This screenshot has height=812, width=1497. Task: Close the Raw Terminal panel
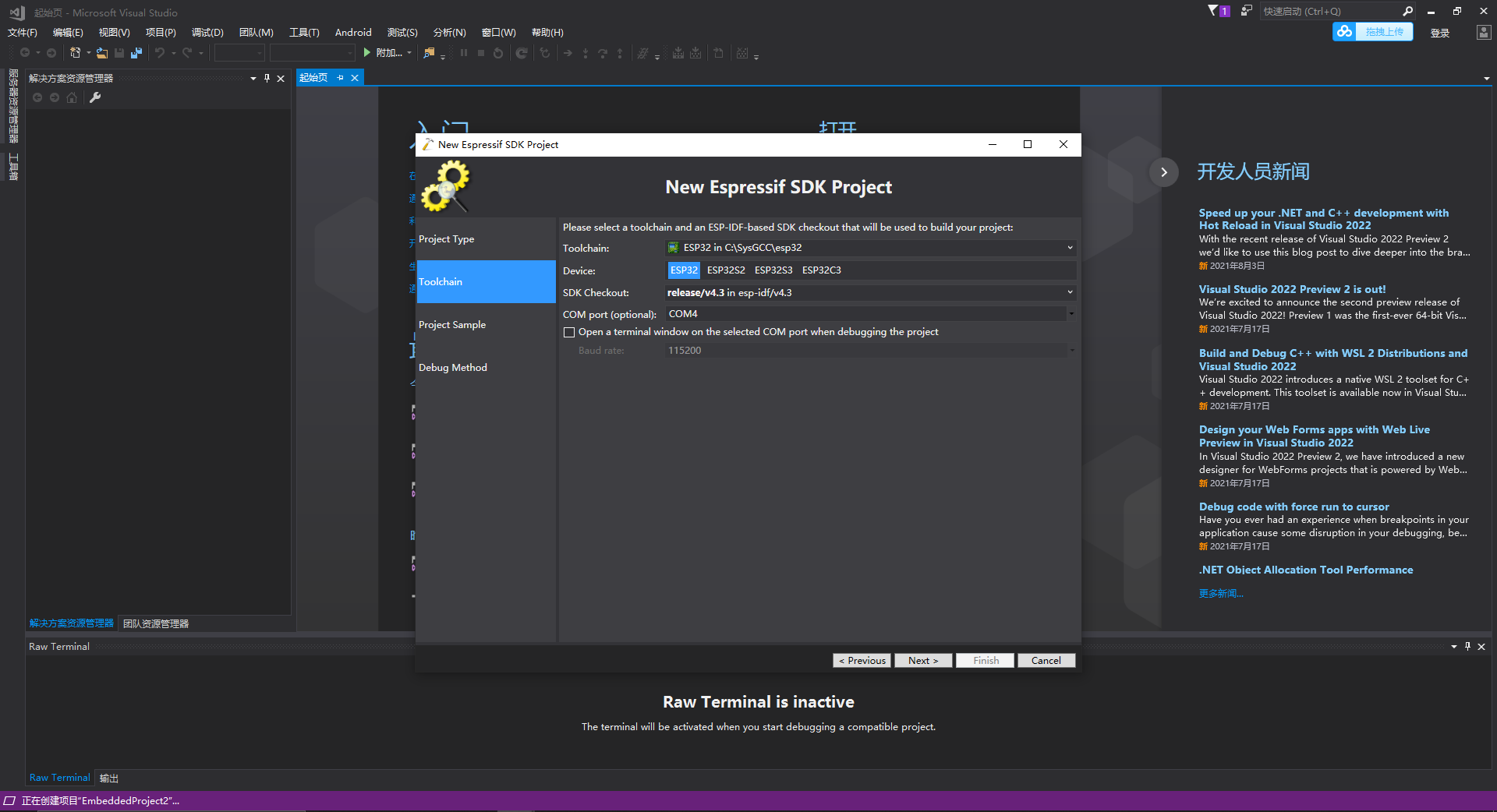pos(1481,646)
